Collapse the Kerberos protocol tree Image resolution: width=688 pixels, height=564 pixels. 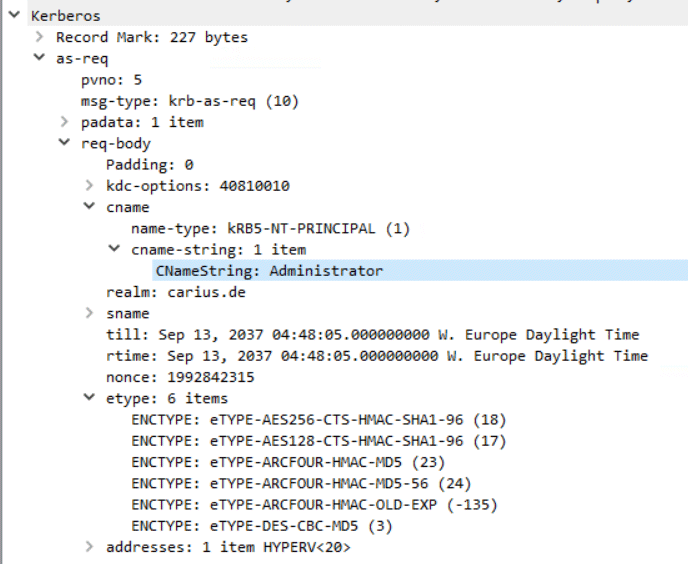14,15
